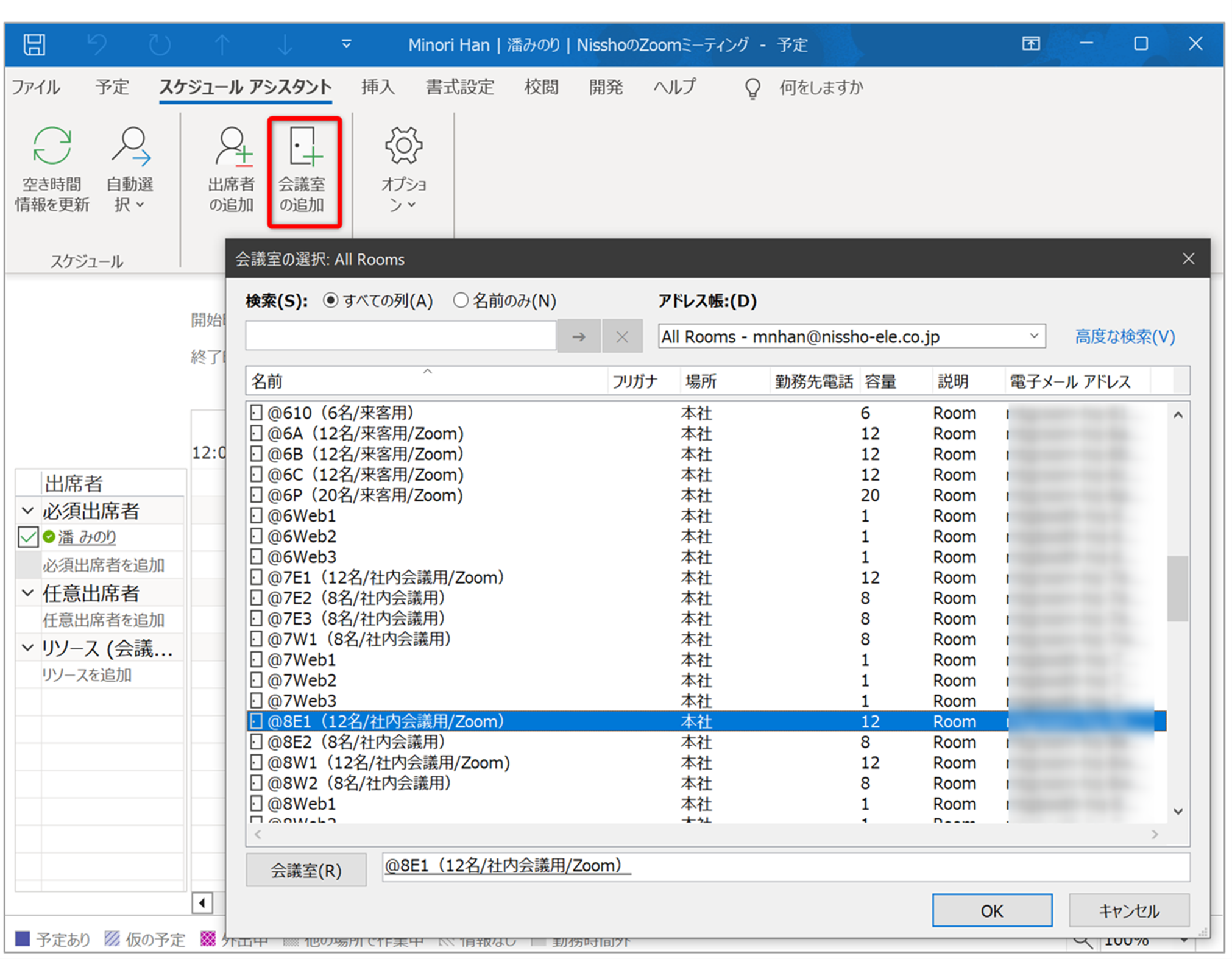Screen dimensions: 1232x959
Task: Select highlighted room @8E1 row
Action: click(707, 721)
